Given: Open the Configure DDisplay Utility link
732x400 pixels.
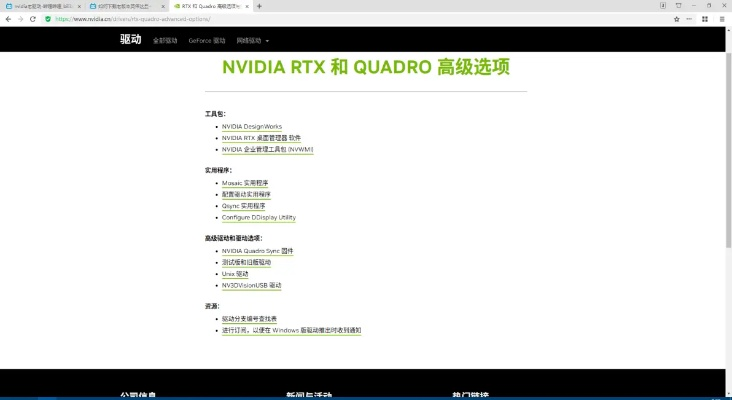Looking at the screenshot, I should pyautogui.click(x=258, y=217).
